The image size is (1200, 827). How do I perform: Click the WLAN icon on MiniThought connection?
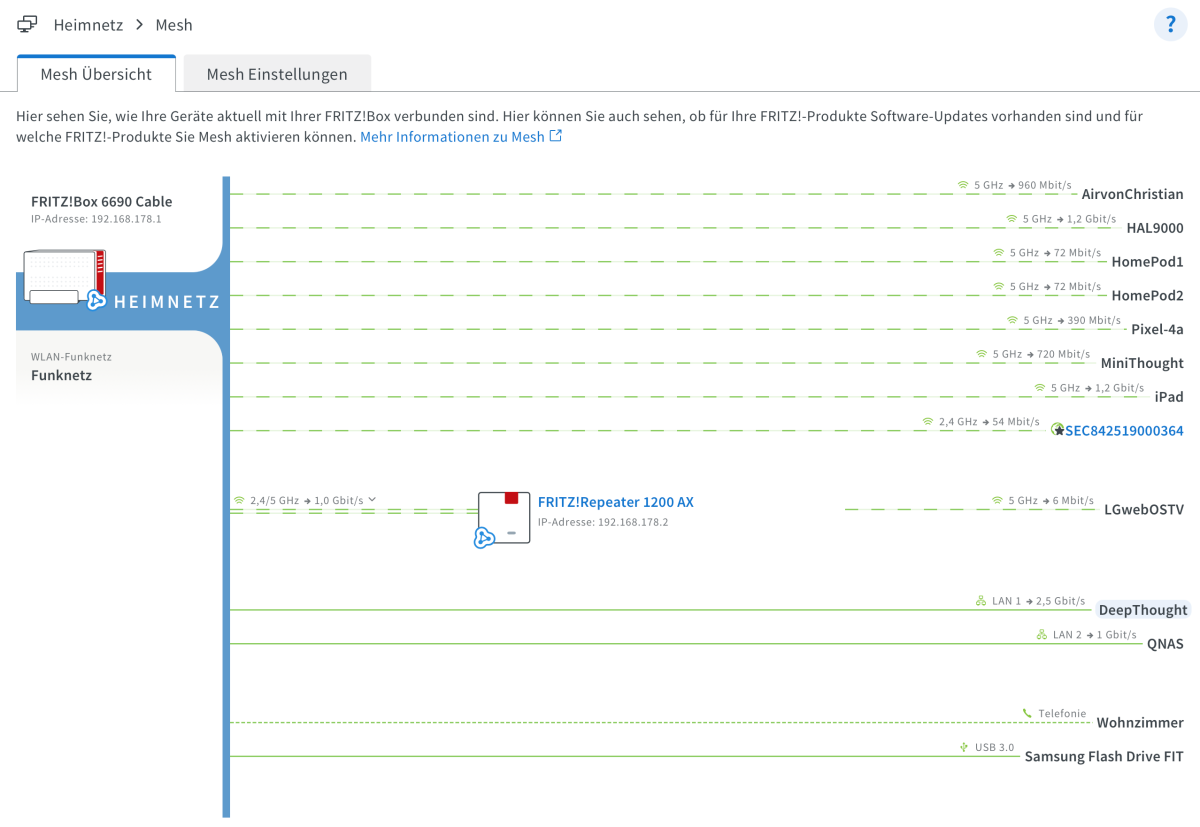pyautogui.click(x=981, y=354)
